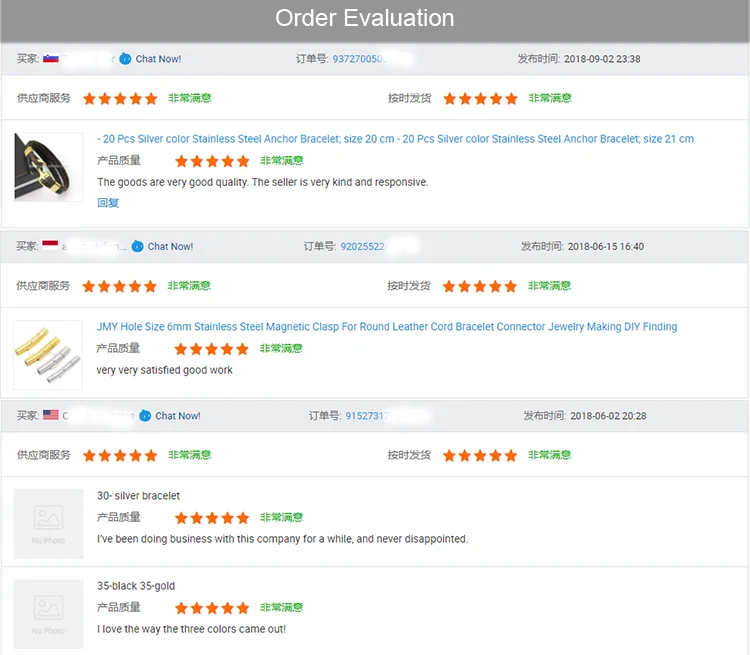Click the 供应商服务 star rating in the first review
This screenshot has height=655, width=750.
click(x=120, y=99)
